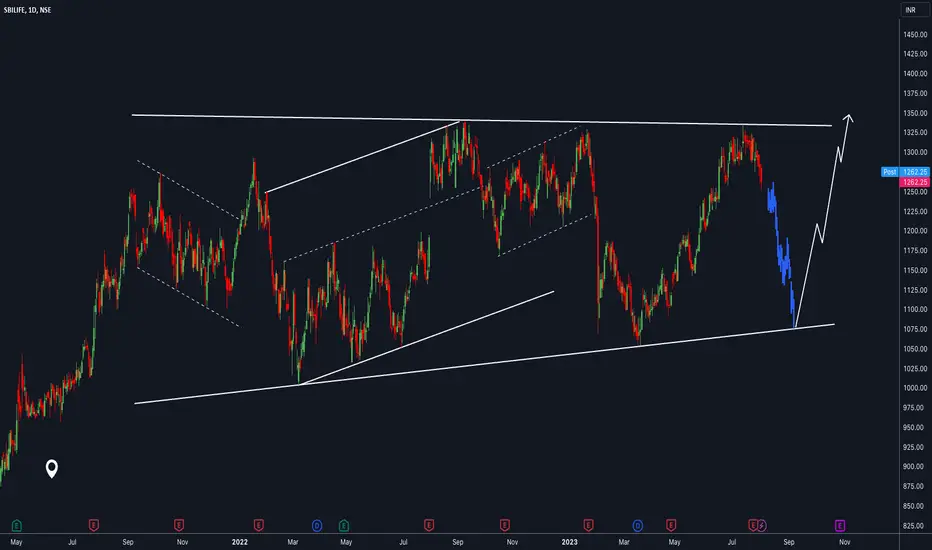Click the purple upcoming earnings marker near Nov
The width and height of the screenshot is (932, 550).
[x=840, y=526]
